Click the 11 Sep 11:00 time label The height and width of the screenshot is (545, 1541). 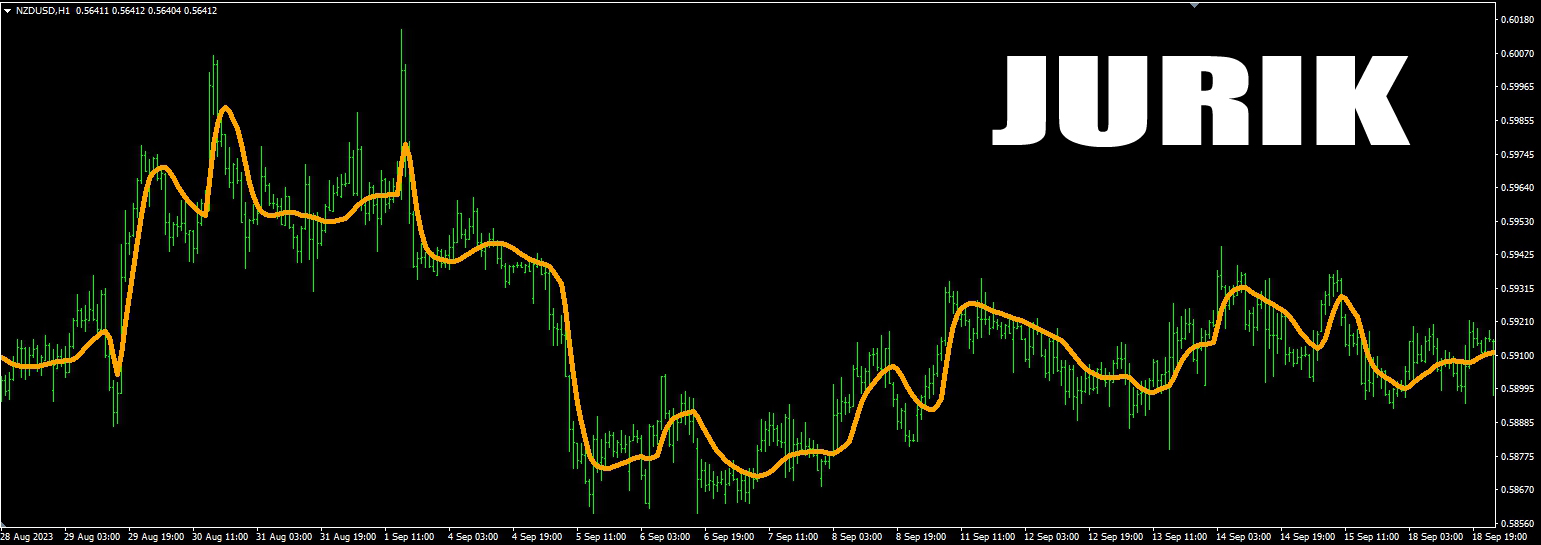click(x=989, y=537)
